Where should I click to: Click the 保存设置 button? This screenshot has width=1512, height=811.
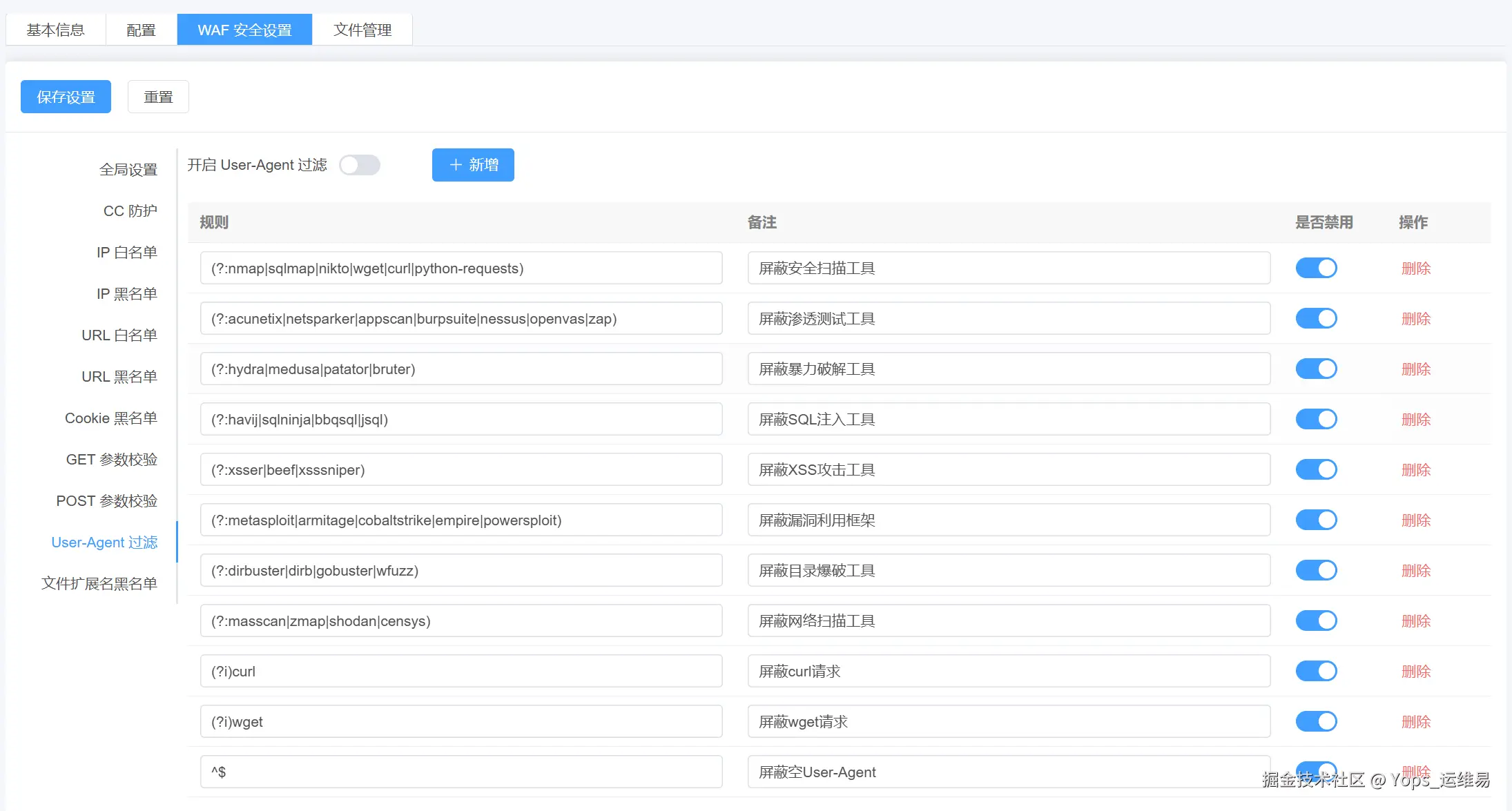66,97
